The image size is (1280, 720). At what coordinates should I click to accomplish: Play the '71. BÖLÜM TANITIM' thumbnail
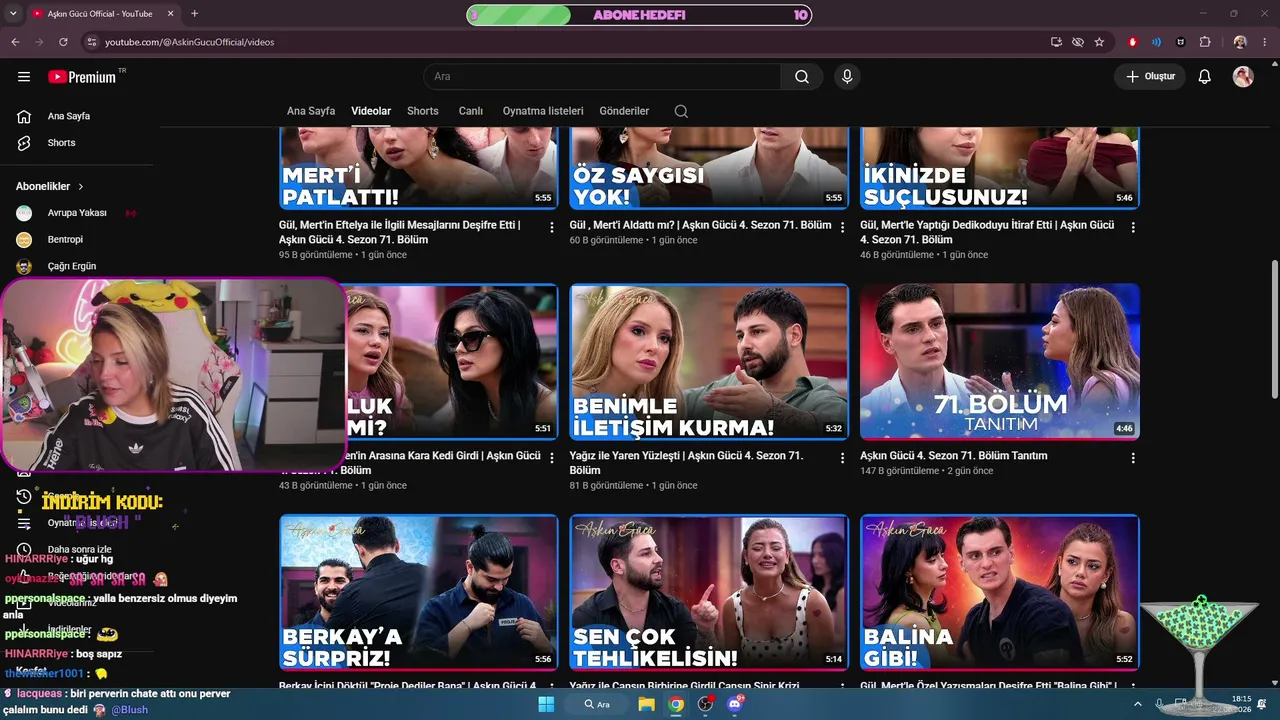[x=1000, y=362]
